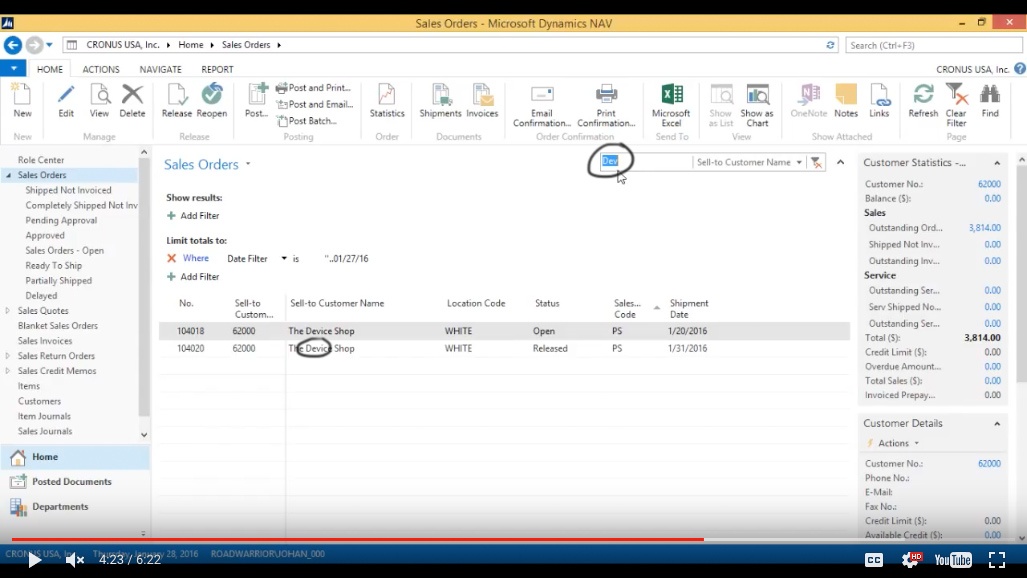Choose Post and Print
1027x578 pixels.
click(313, 88)
